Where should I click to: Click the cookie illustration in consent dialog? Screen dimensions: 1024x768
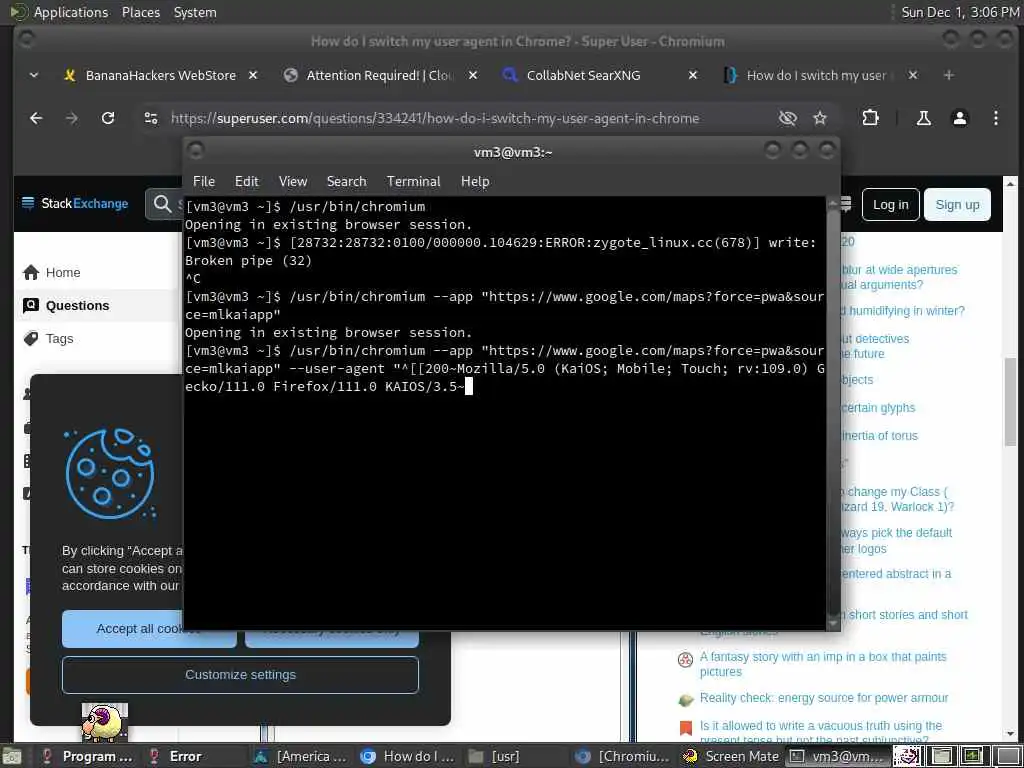point(109,473)
